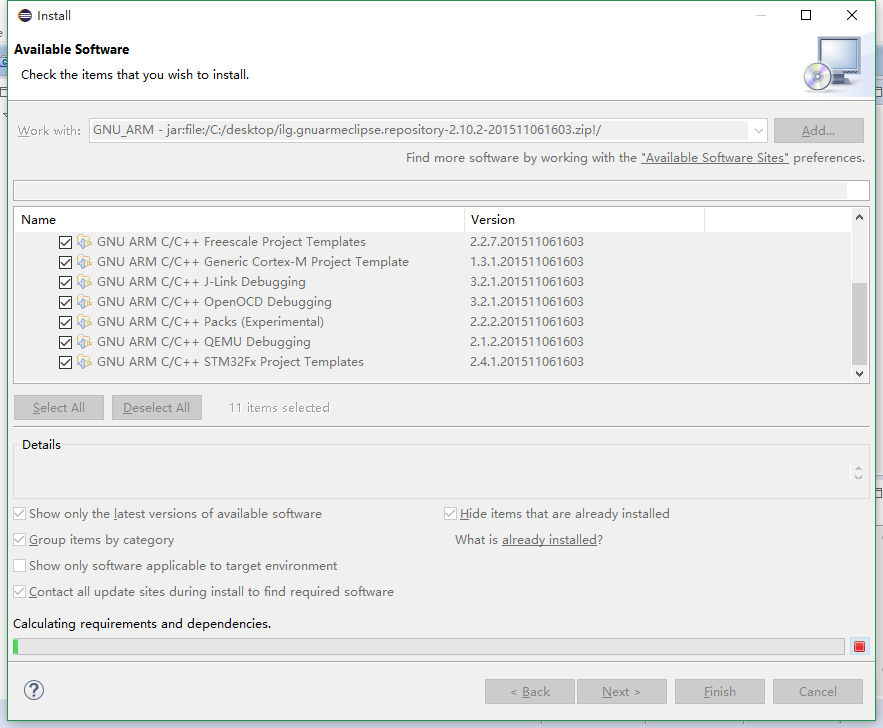Click the Packs (Experimental) feature icon
This screenshot has height=728, width=883.
click(x=84, y=321)
